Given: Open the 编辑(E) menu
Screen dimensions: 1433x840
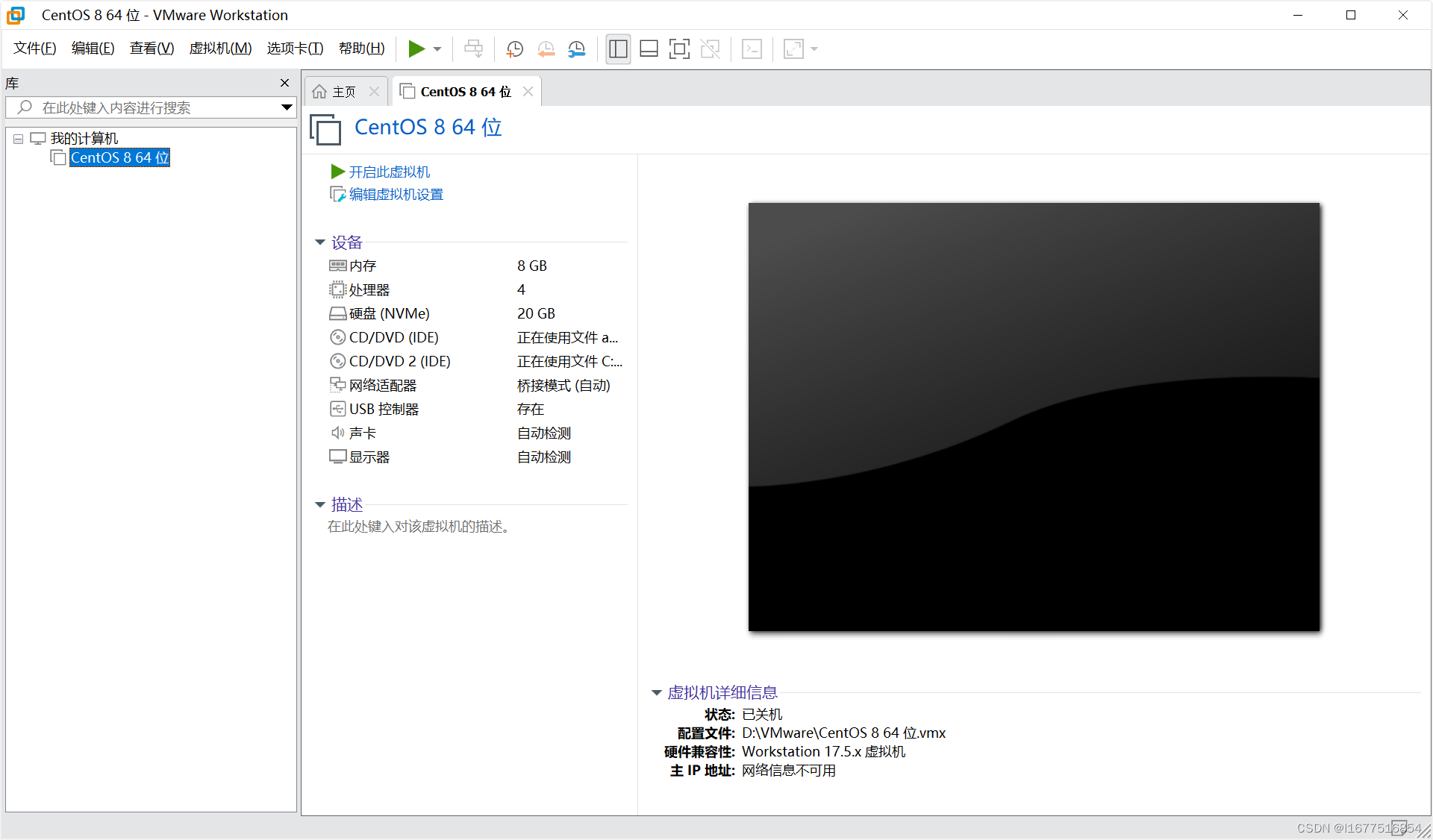Looking at the screenshot, I should 93,48.
